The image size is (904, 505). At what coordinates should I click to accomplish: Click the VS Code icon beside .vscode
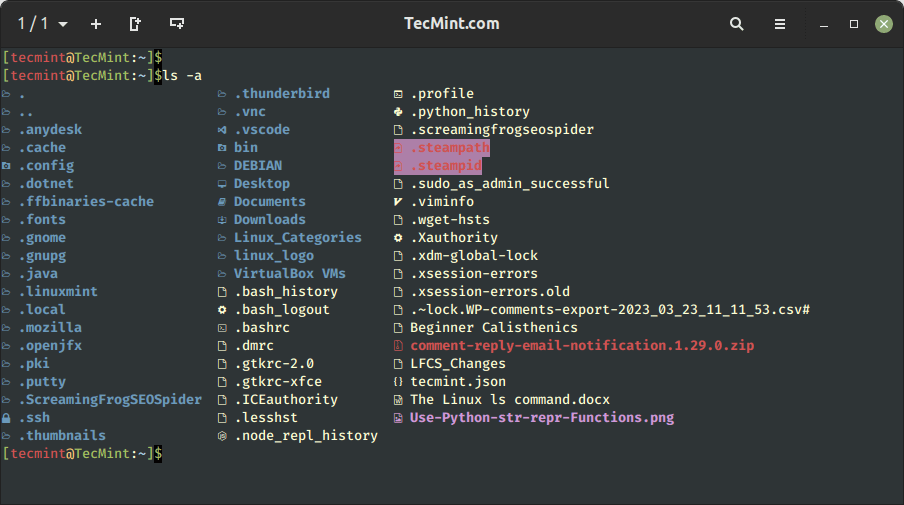pos(222,130)
